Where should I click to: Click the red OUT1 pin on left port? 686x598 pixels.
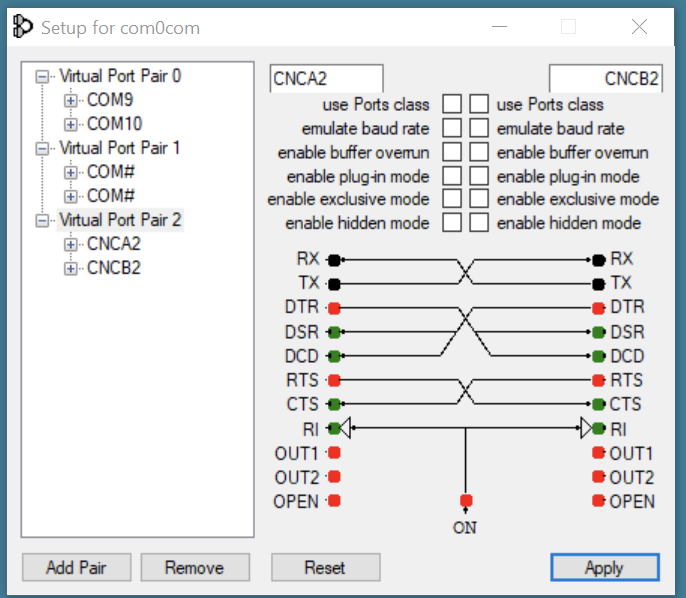tap(334, 453)
